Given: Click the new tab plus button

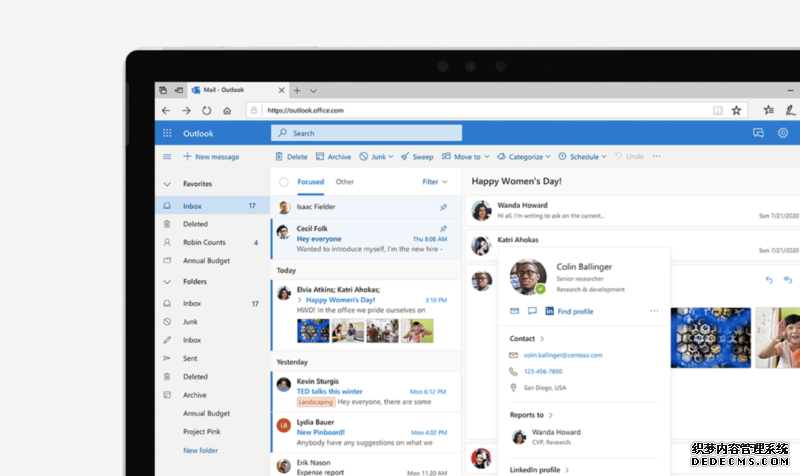Looking at the screenshot, I should 297,90.
